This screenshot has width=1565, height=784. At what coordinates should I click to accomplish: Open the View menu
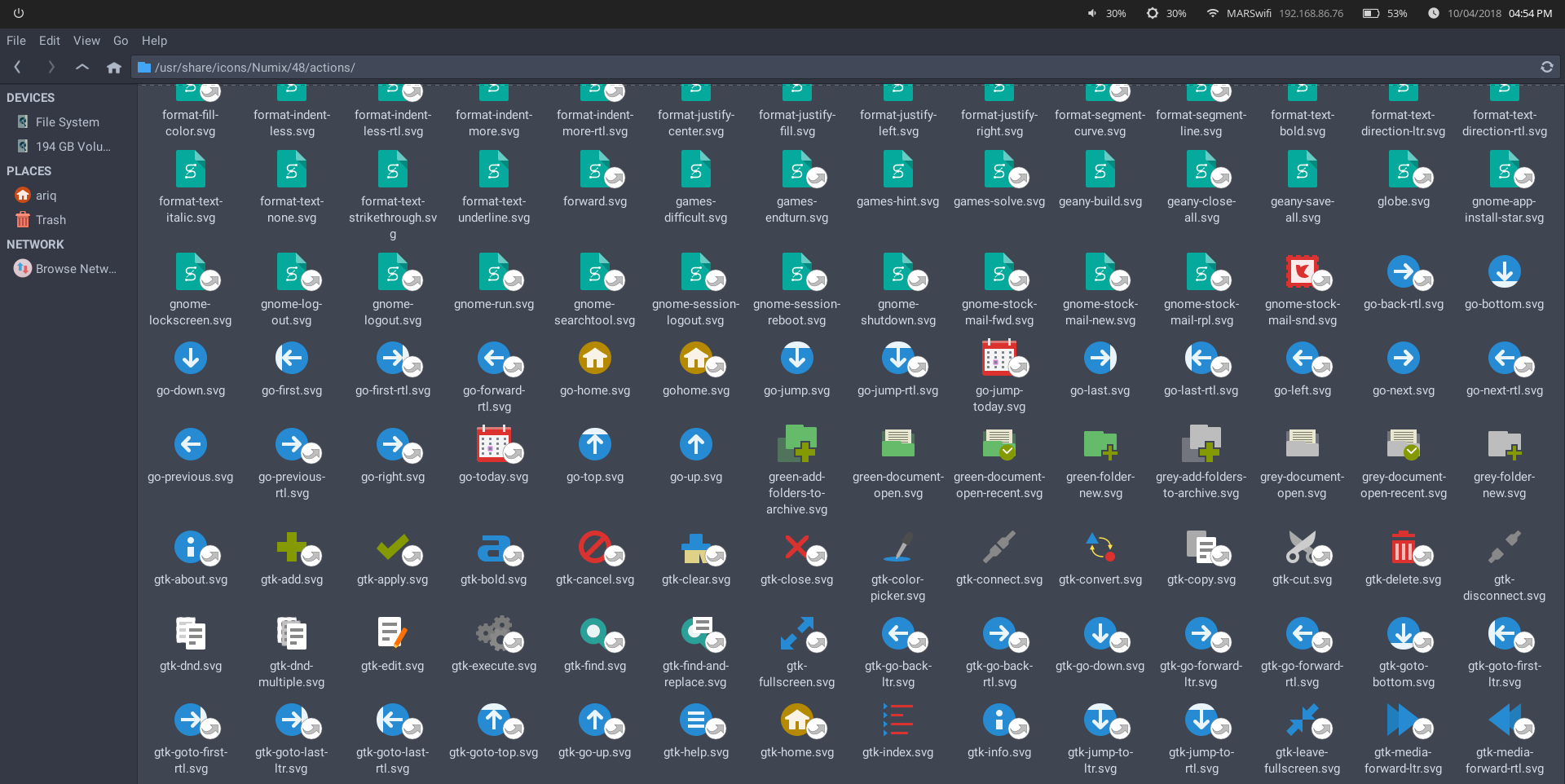point(86,40)
